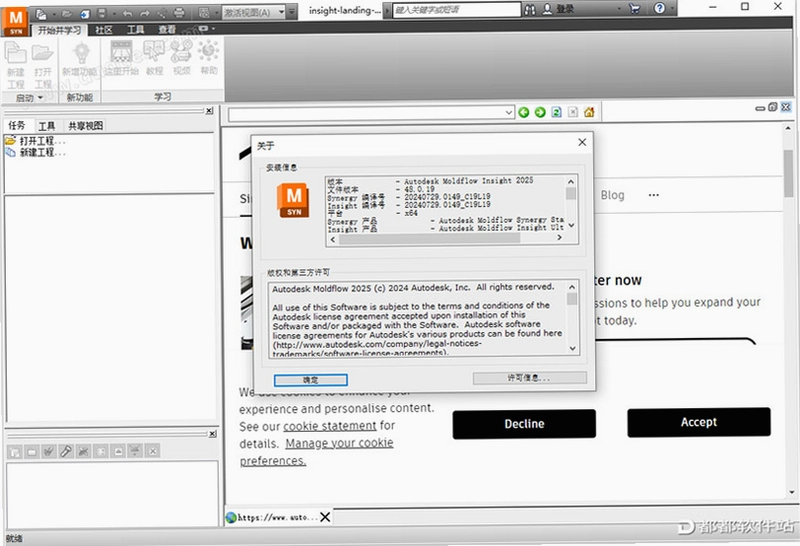Click the Open folder icon in quick access toolbar
Viewport: 800px width, 546px height.
click(66, 14)
